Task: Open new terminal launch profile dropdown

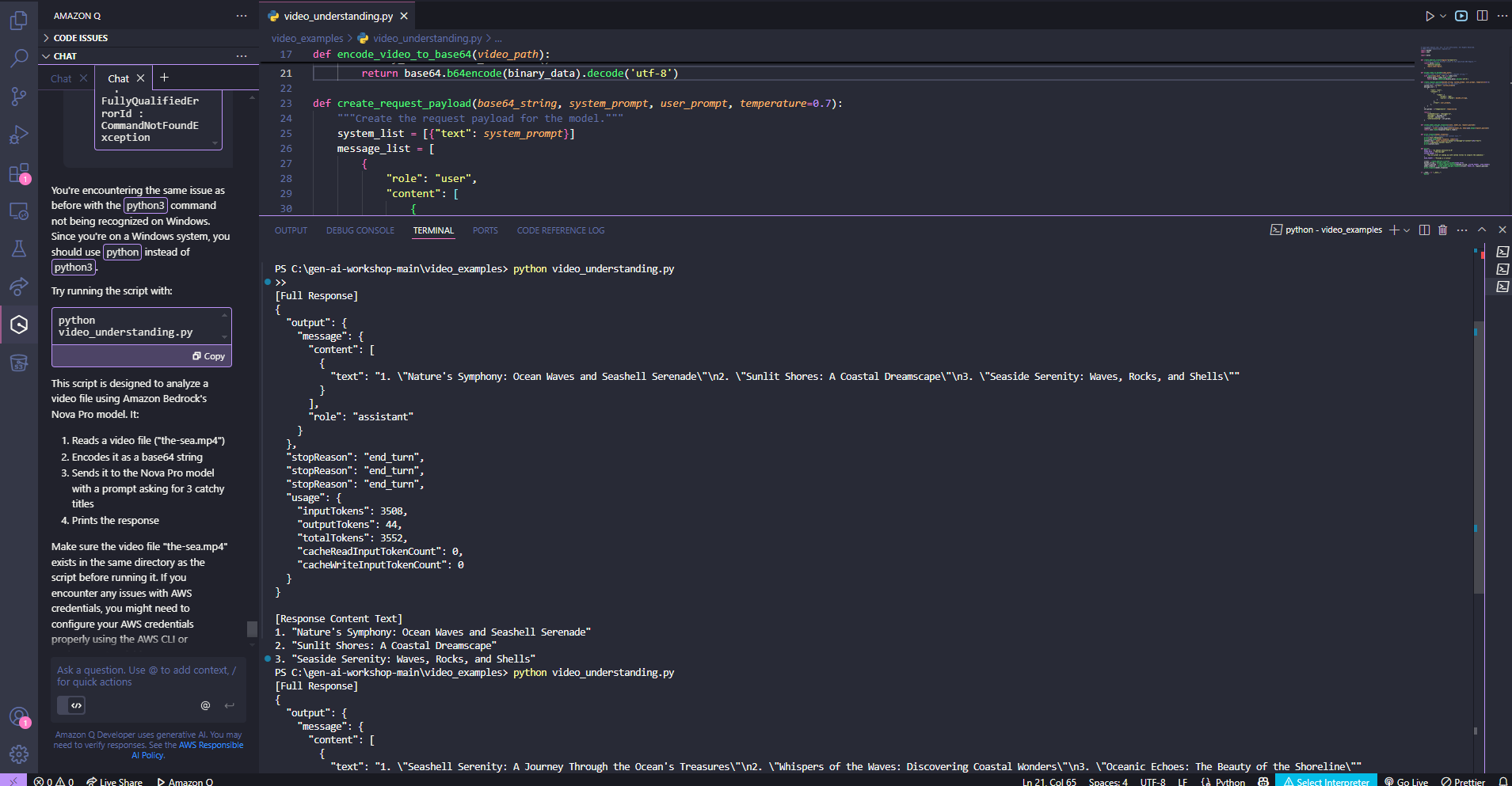Action: pyautogui.click(x=1407, y=230)
